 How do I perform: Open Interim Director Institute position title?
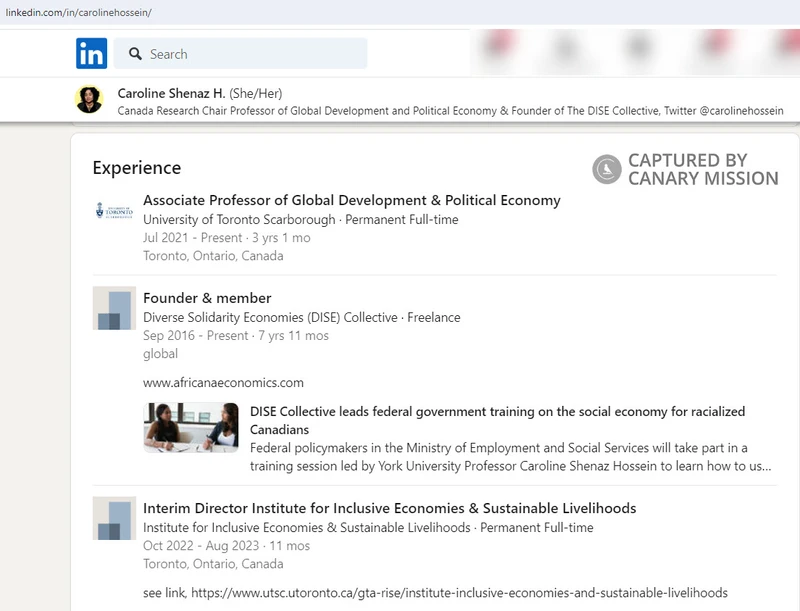389,508
